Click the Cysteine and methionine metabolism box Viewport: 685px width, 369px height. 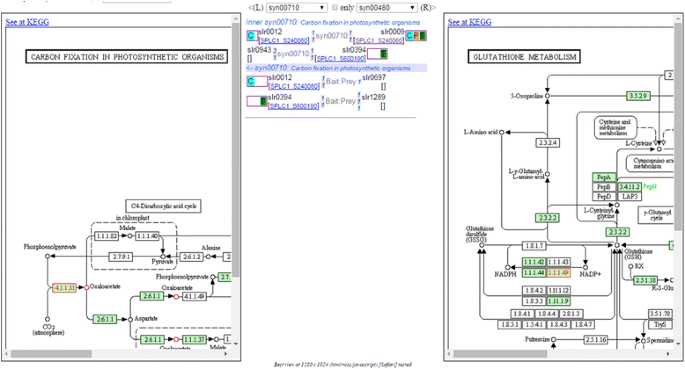coord(615,128)
